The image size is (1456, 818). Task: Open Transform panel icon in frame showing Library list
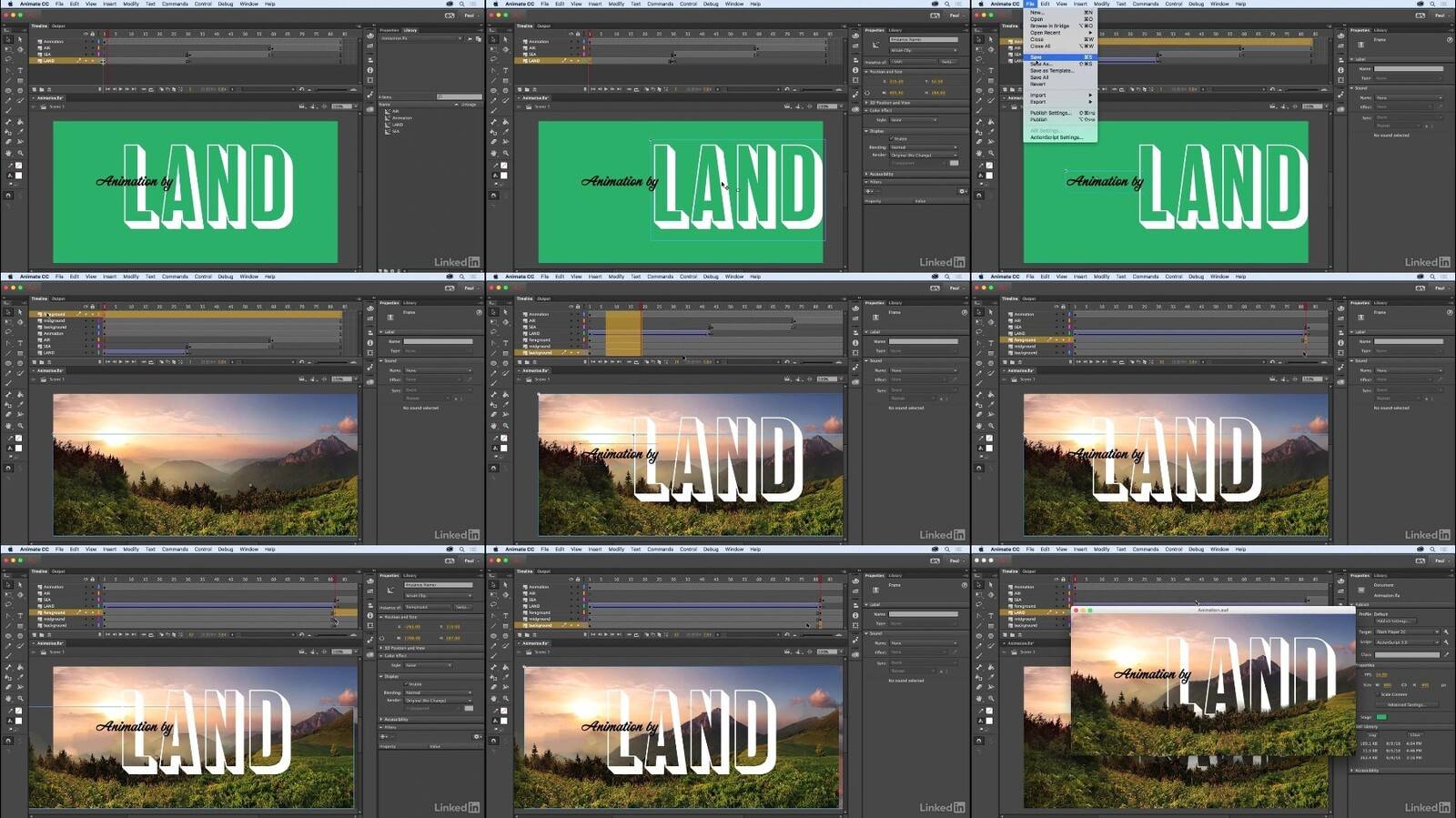click(370, 80)
